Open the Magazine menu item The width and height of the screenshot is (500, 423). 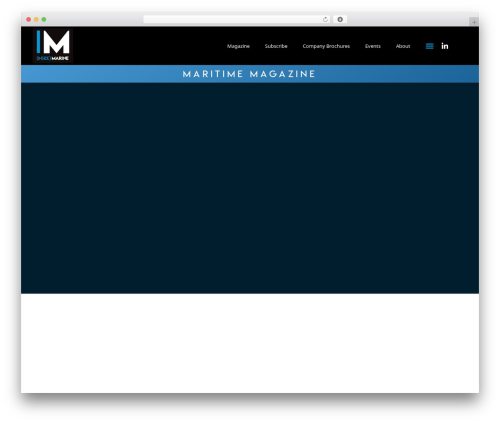tap(238, 46)
